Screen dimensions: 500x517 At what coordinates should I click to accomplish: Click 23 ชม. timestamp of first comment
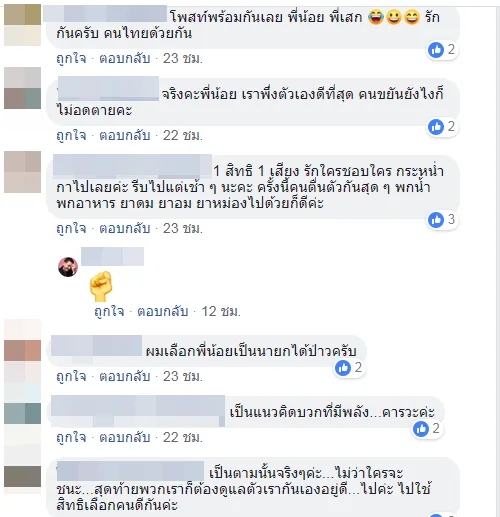(x=183, y=58)
